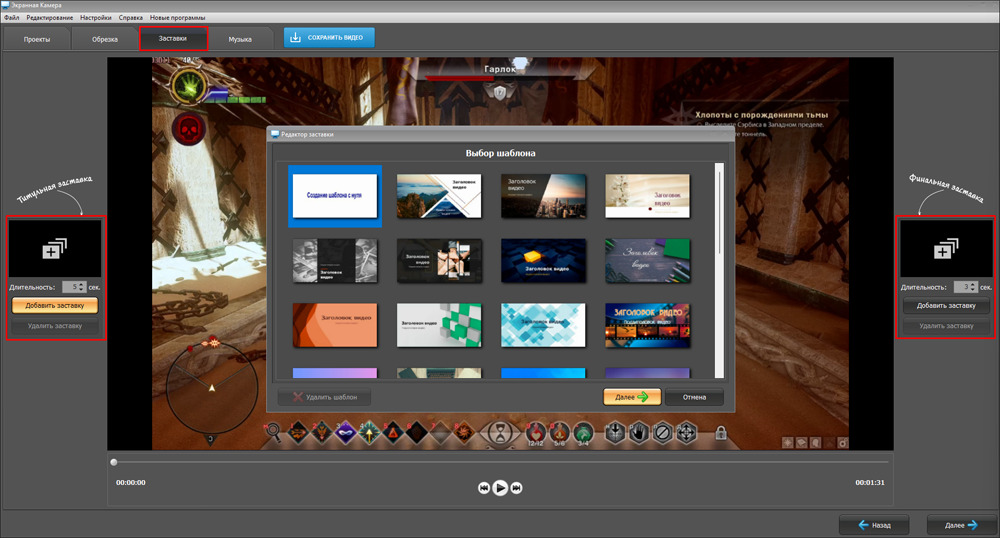The height and width of the screenshot is (538, 1000).
Task: Click the playback timeline slider handle
Action: 114,462
